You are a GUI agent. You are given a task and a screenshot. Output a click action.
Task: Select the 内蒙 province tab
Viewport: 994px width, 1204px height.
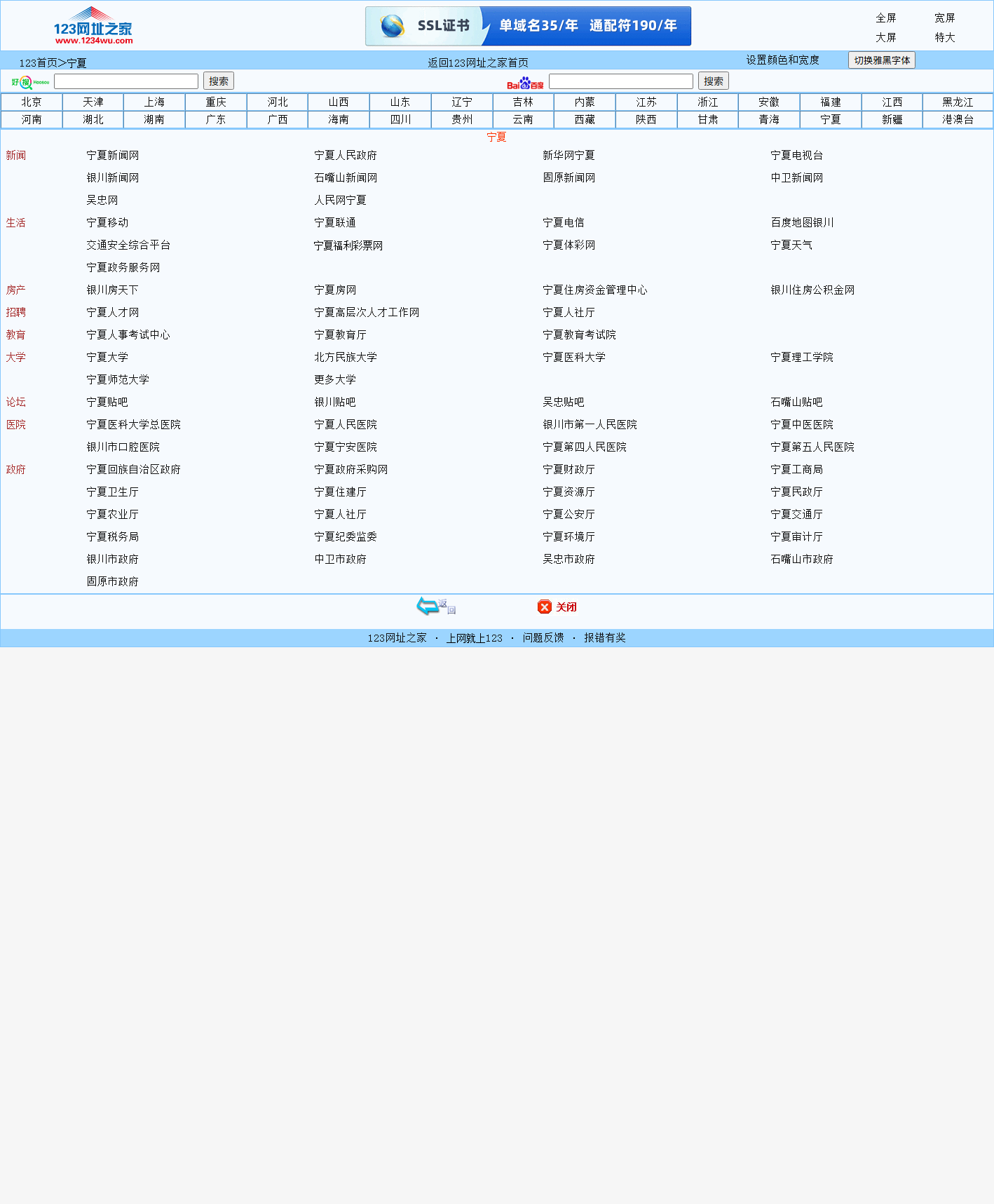point(585,102)
